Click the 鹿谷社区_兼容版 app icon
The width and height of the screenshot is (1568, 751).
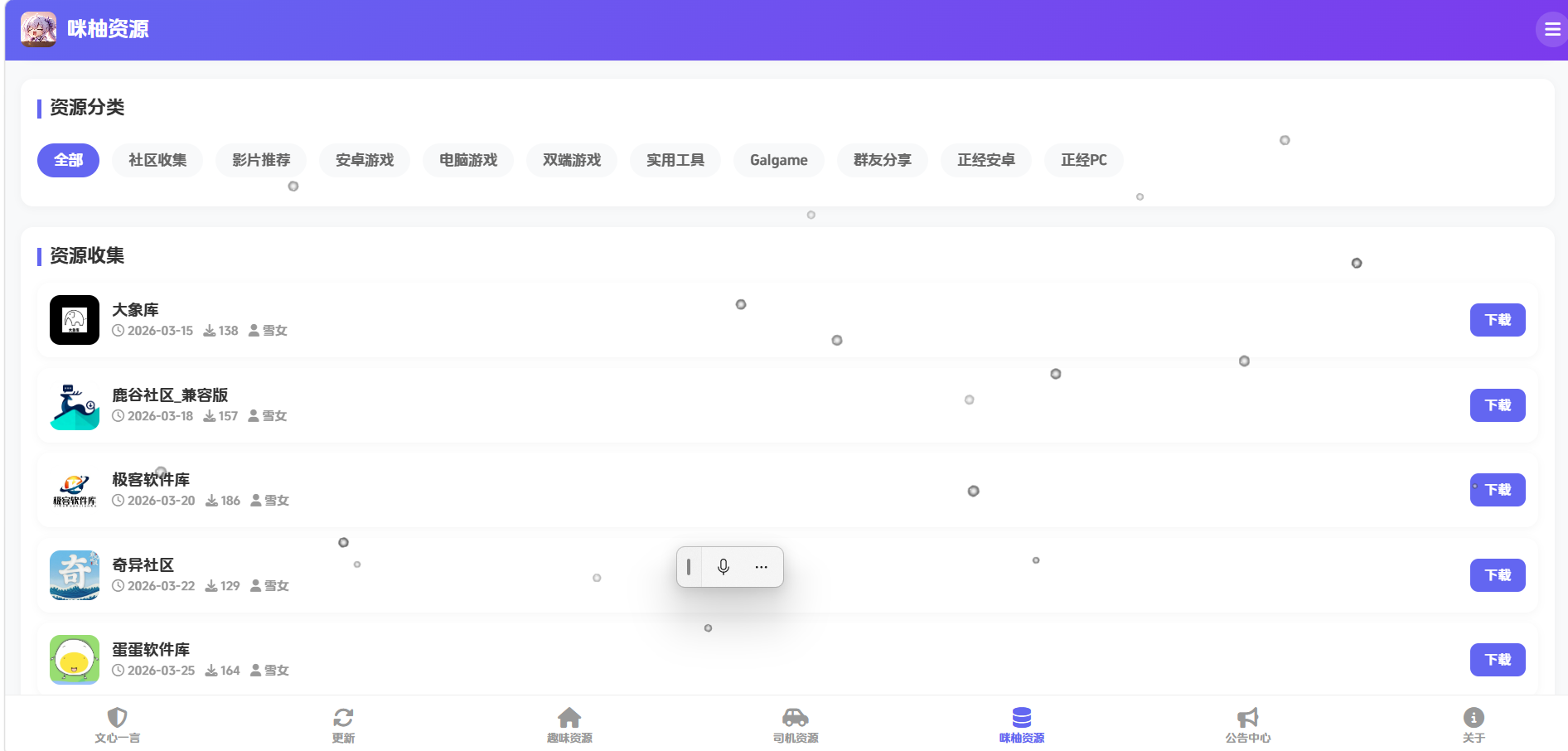(x=75, y=405)
